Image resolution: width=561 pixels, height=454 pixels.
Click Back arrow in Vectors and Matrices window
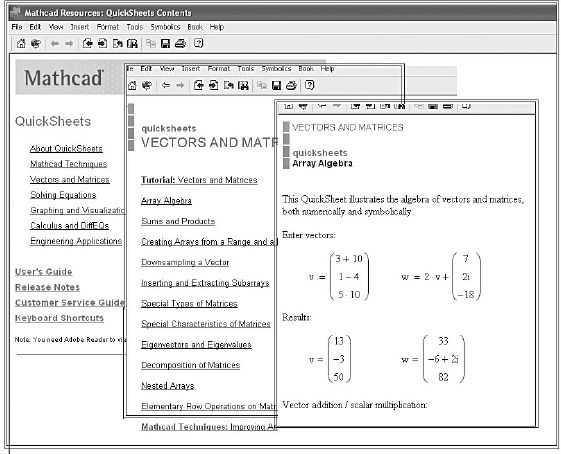pos(166,86)
